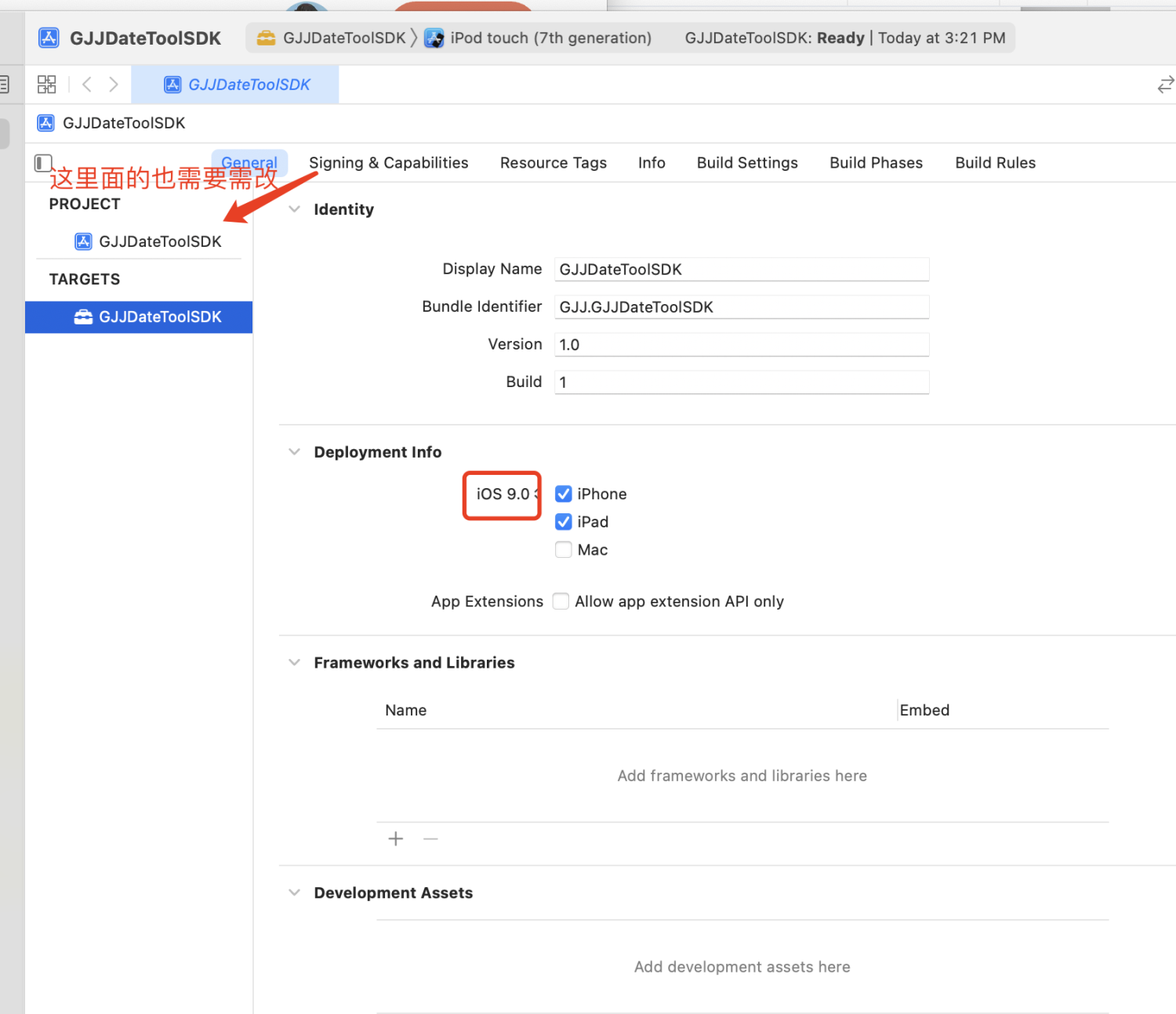Collapse the Identity section
This screenshot has width=1176, height=1014.
coord(295,209)
